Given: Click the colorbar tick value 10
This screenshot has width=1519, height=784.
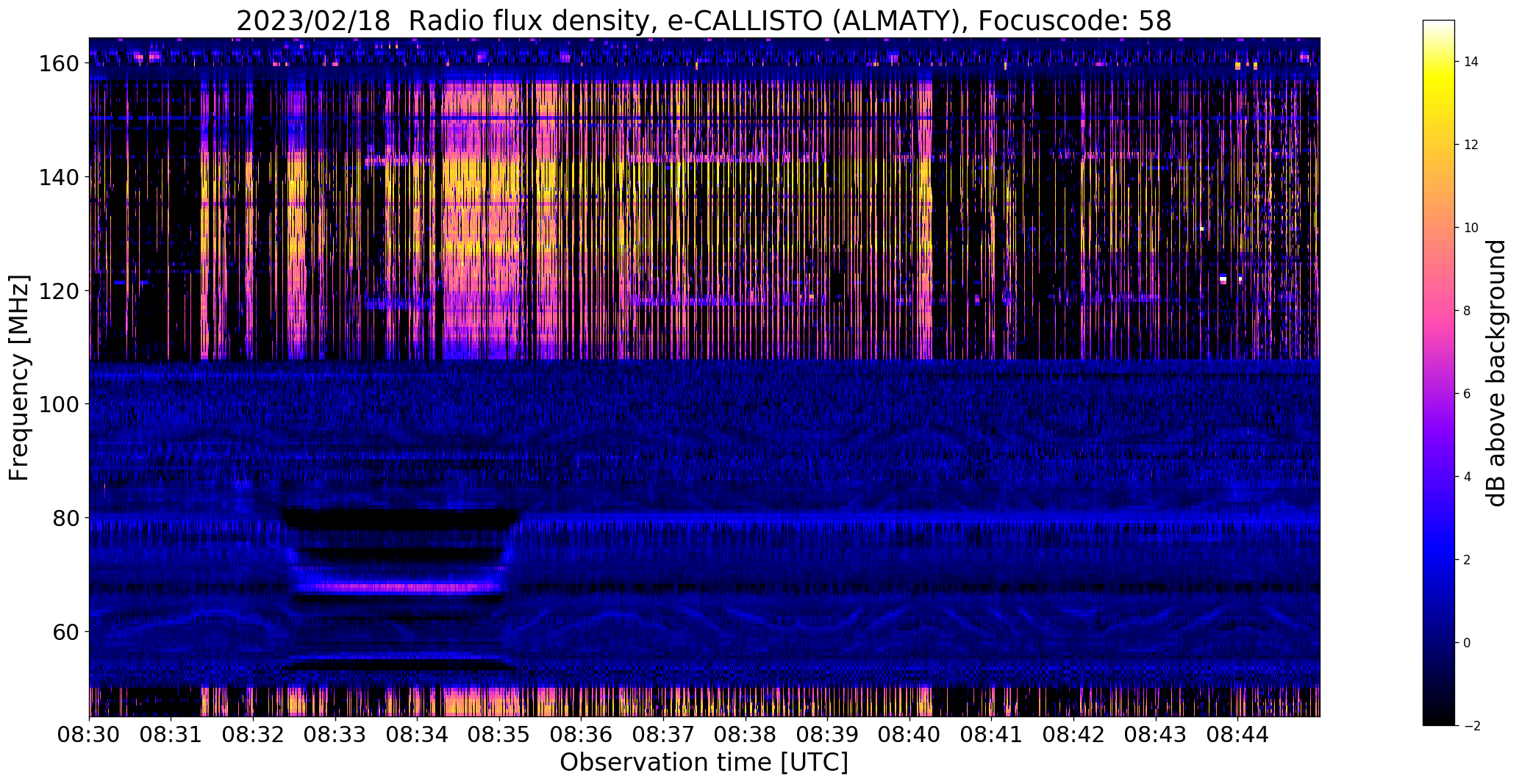Looking at the screenshot, I should click(1470, 228).
